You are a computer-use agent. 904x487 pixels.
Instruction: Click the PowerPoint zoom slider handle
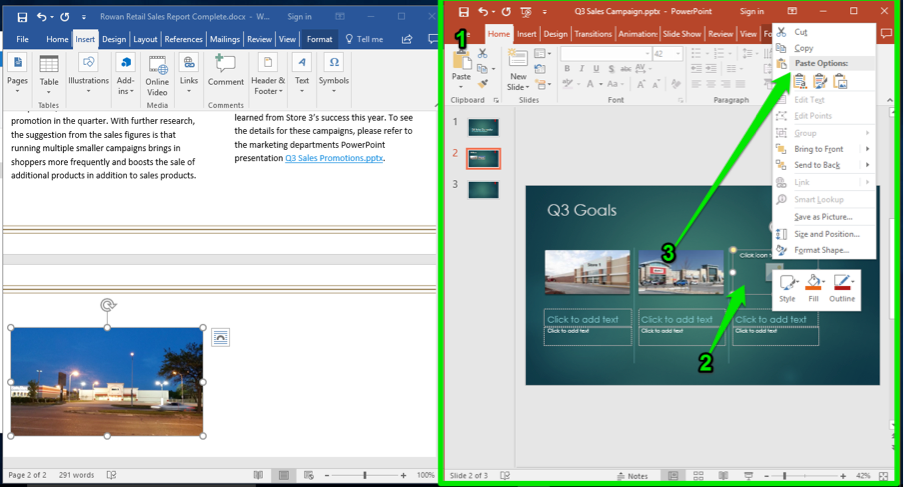click(x=785, y=476)
